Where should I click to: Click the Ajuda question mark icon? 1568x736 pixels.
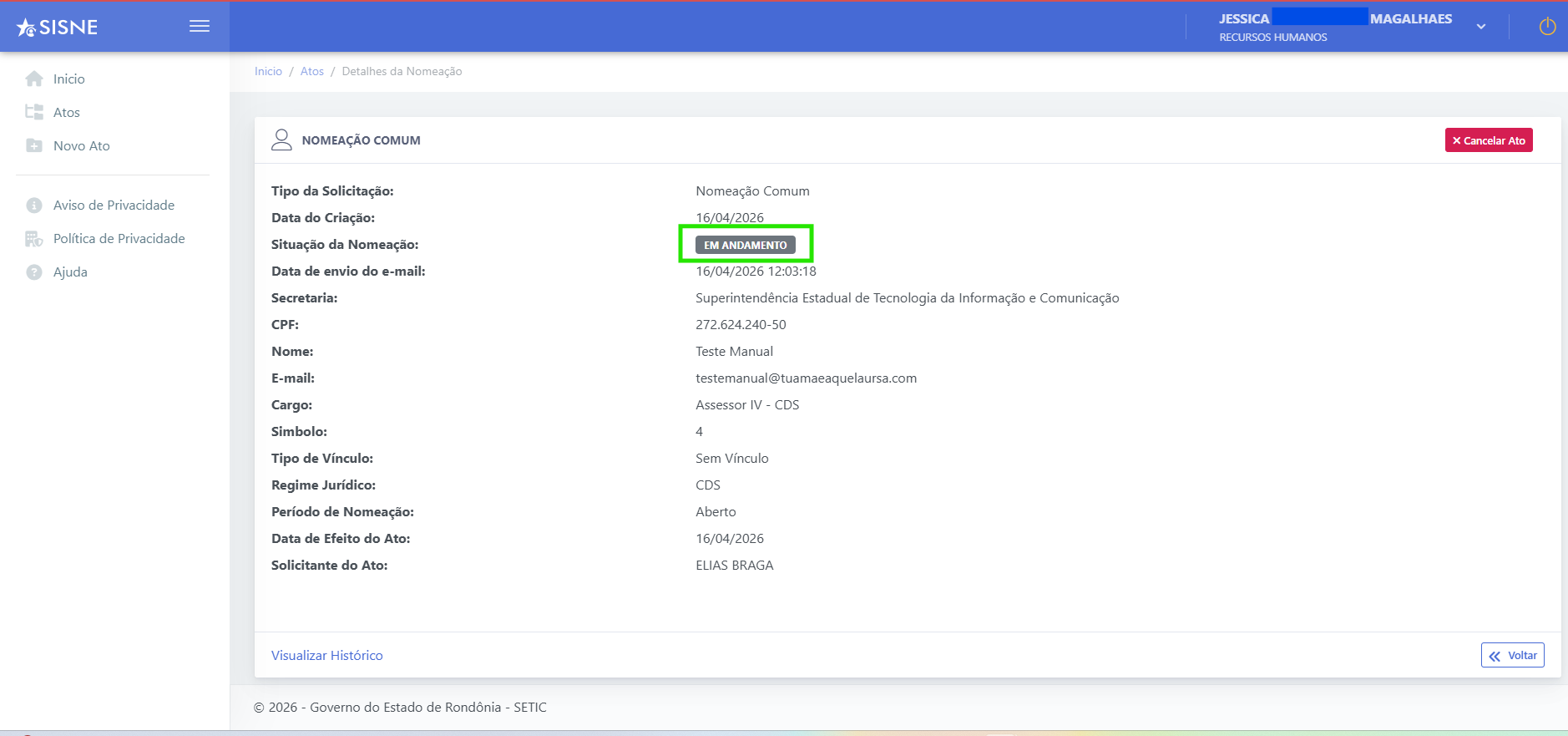pyautogui.click(x=34, y=272)
